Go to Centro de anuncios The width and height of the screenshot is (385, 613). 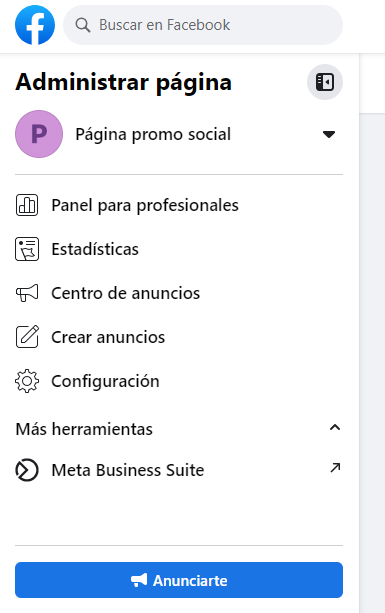click(179, 293)
